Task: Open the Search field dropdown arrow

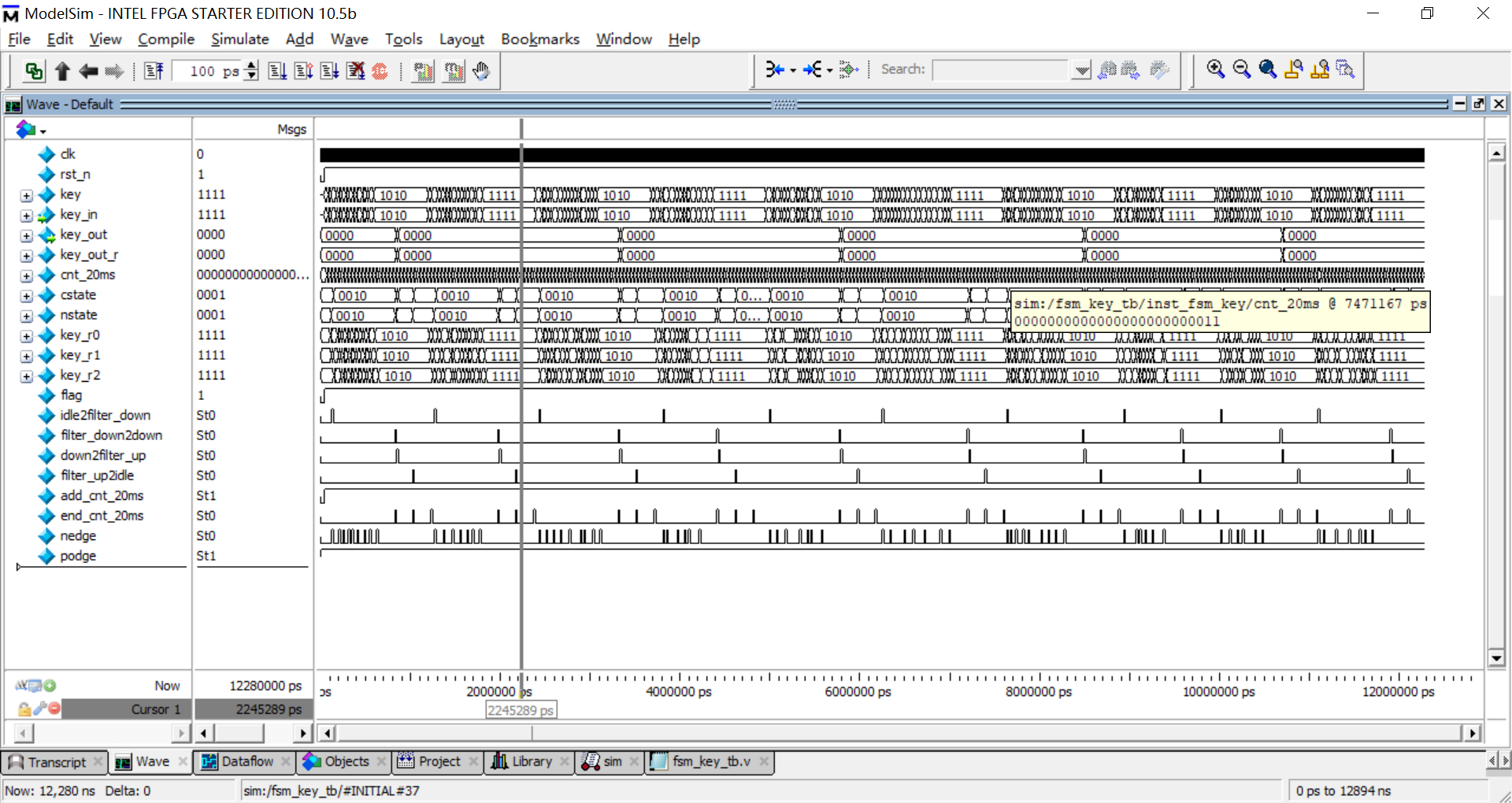Action: click(1082, 70)
